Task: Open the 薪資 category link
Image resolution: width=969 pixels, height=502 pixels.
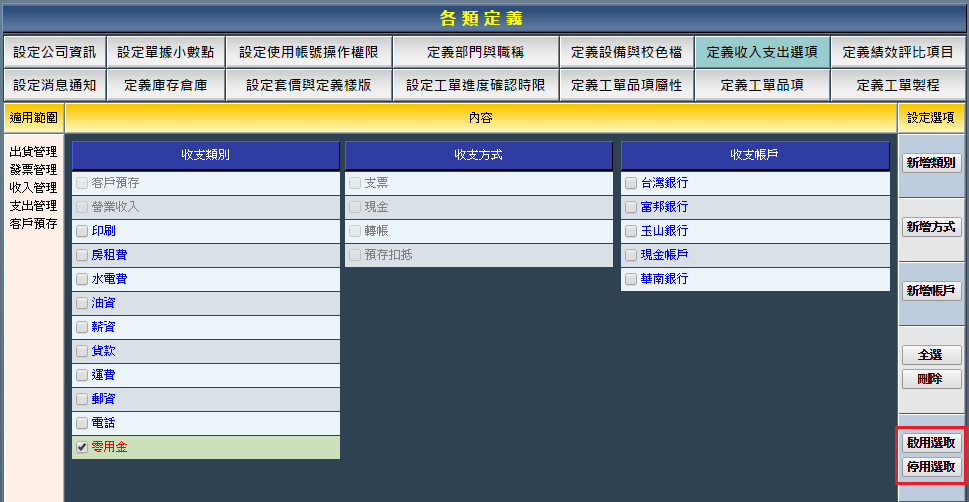Action: tap(103, 327)
